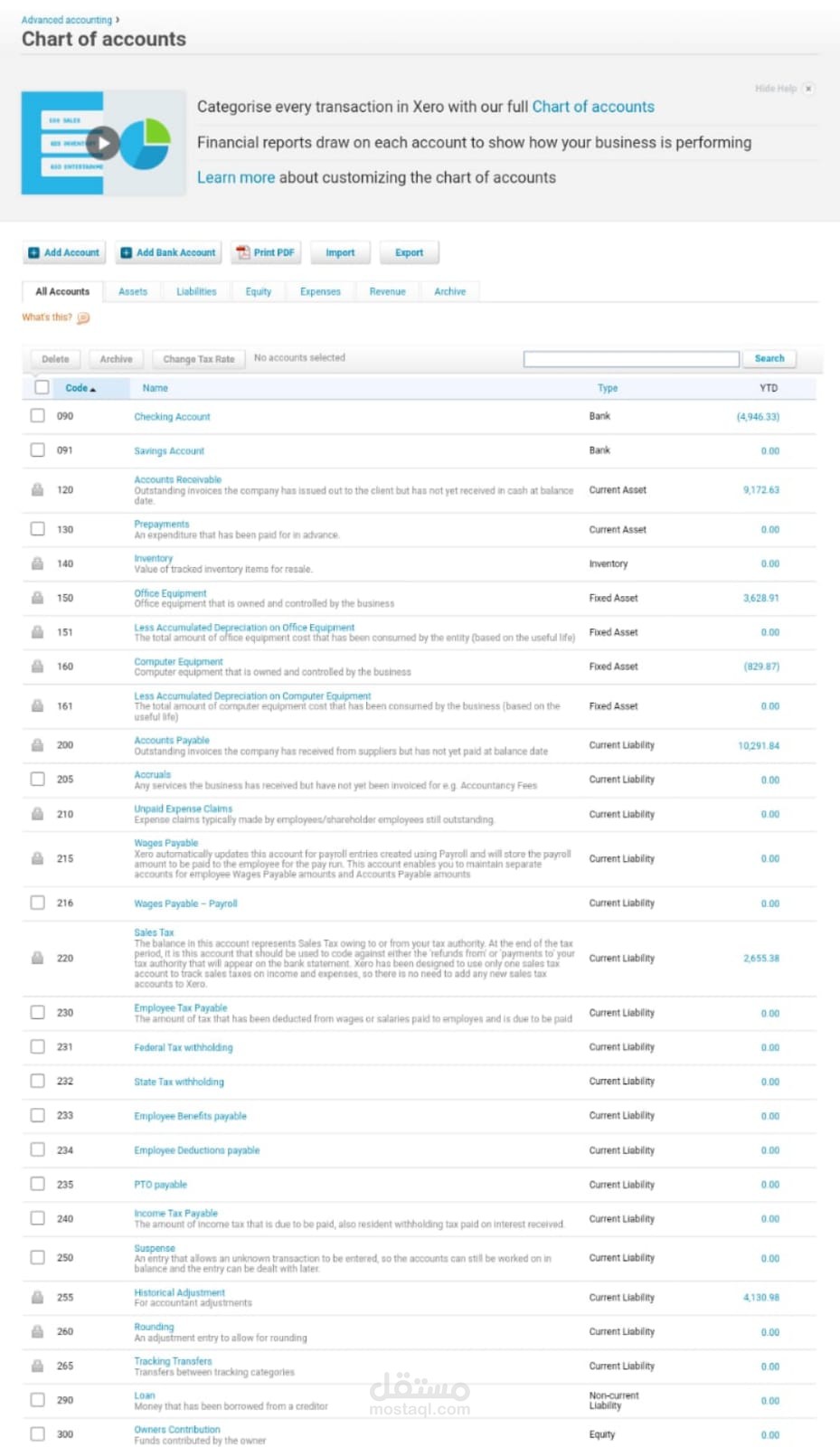Open the Office Equipment account

[170, 593]
